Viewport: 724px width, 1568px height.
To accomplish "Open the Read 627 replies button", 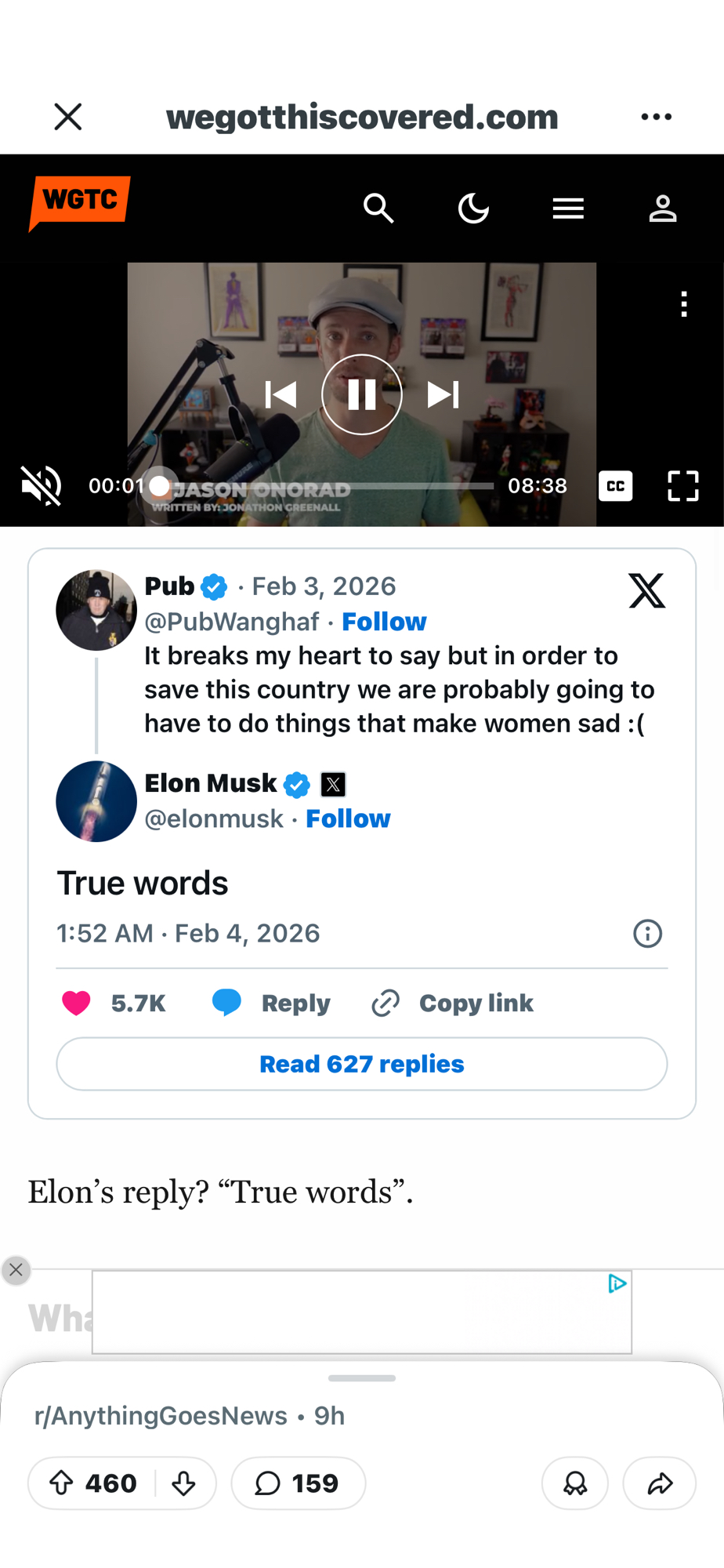I will (362, 1064).
